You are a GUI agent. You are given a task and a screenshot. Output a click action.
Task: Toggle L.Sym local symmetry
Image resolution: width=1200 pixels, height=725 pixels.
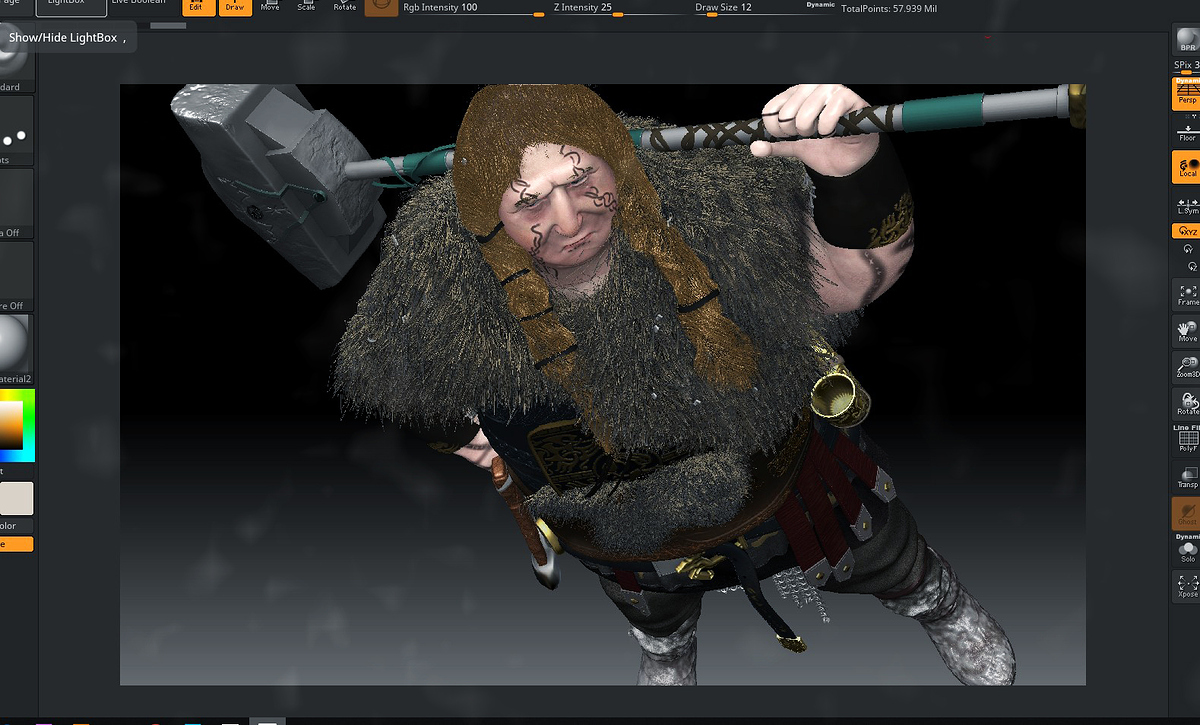point(1187,205)
